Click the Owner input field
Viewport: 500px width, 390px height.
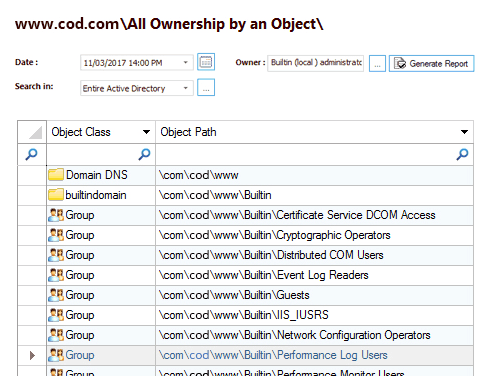315,63
